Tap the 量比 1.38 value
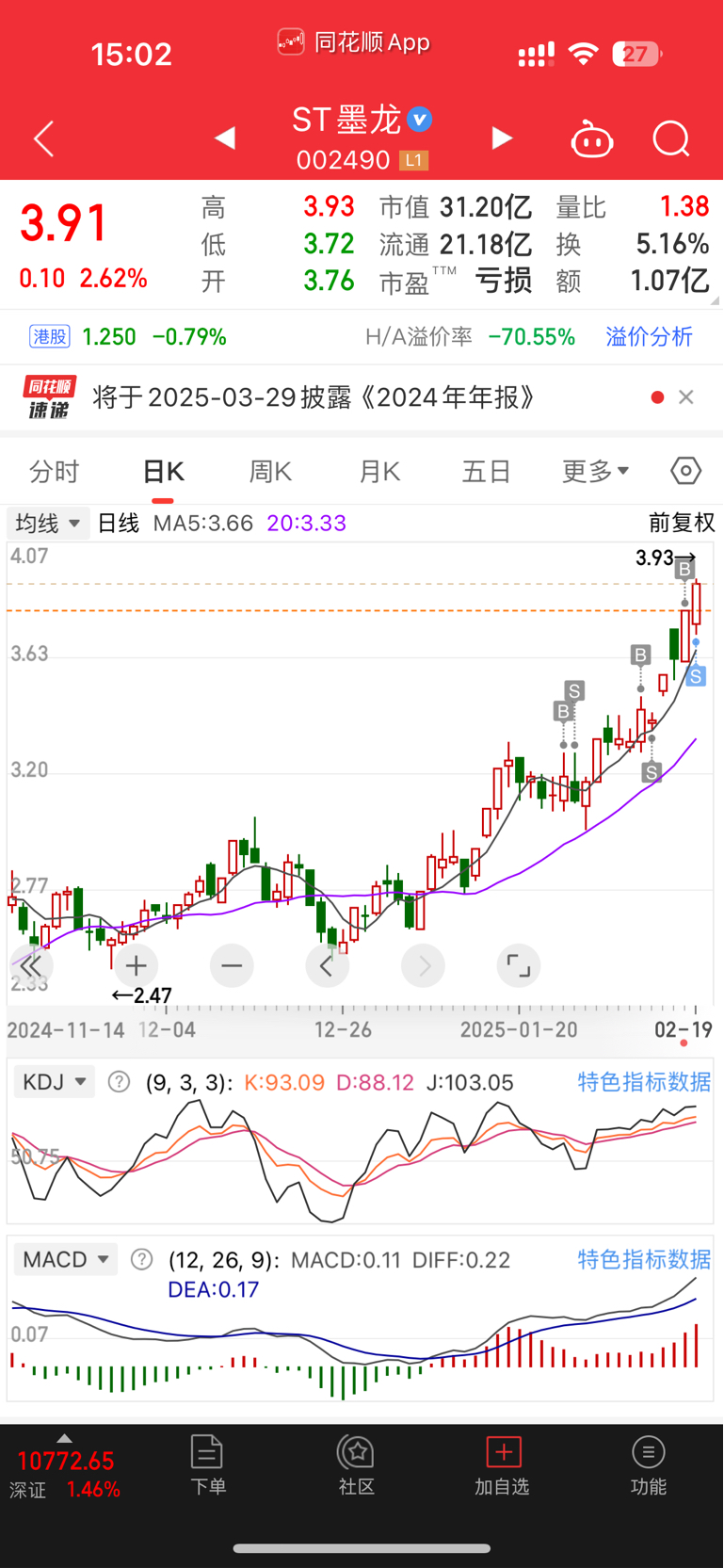 (684, 206)
